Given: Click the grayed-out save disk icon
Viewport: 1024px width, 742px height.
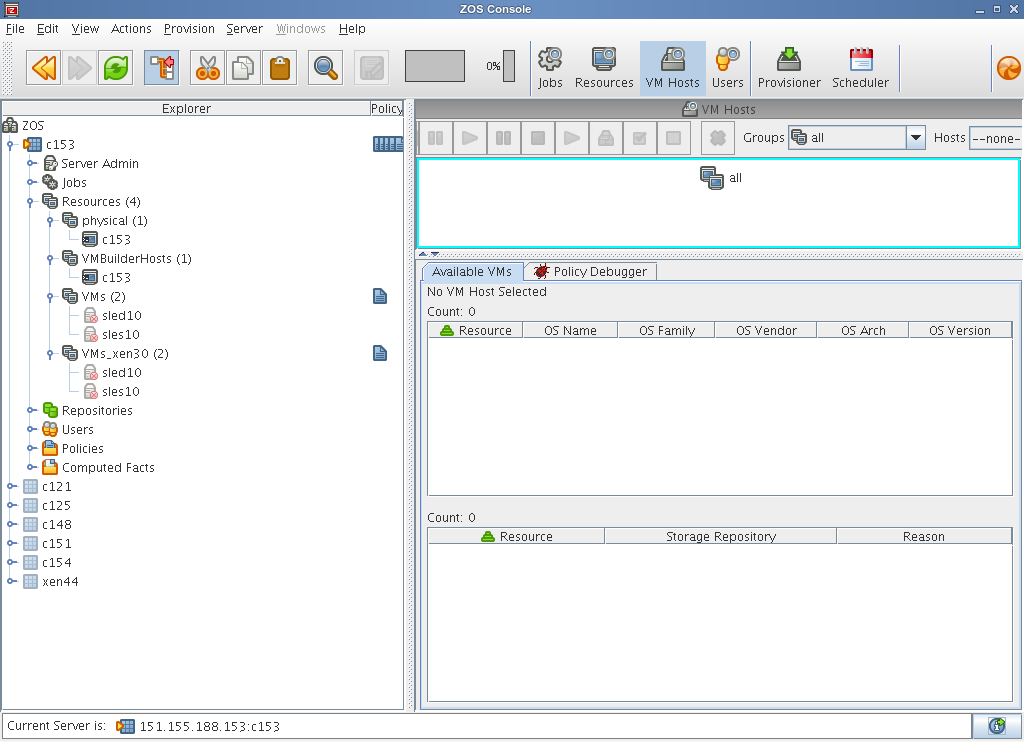Looking at the screenshot, I should (372, 68).
